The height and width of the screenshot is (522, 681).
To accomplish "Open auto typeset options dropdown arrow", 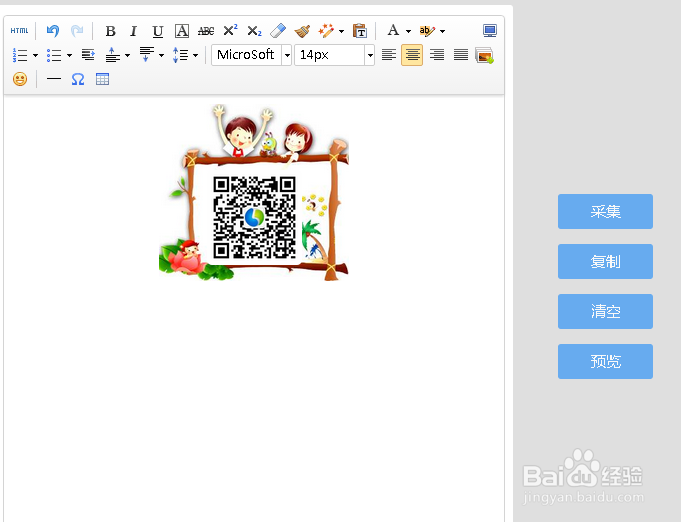I will (341, 31).
